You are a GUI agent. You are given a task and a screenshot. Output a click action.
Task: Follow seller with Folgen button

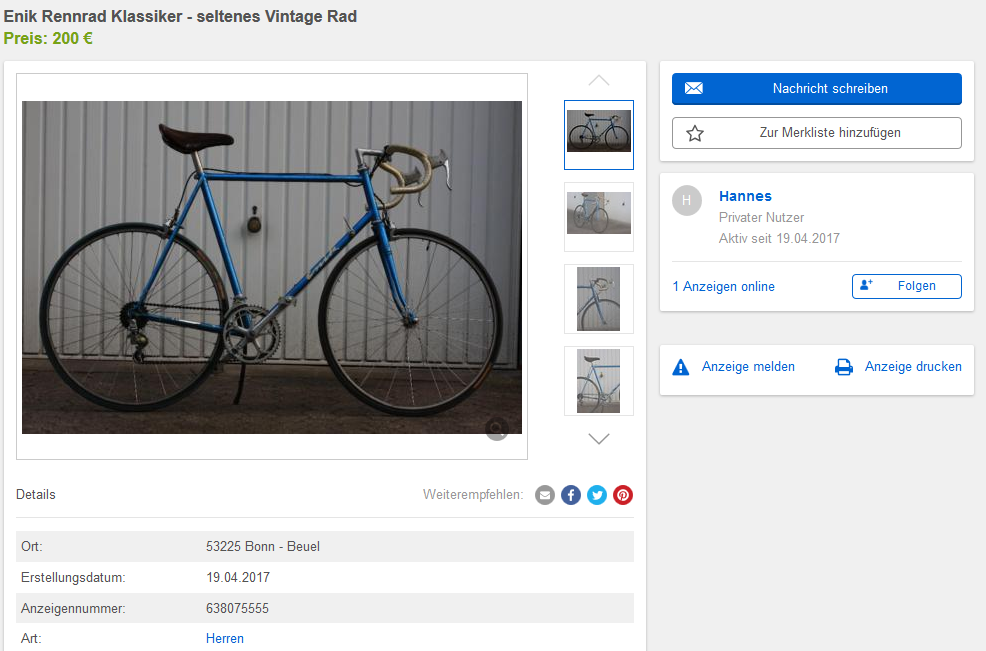point(906,286)
